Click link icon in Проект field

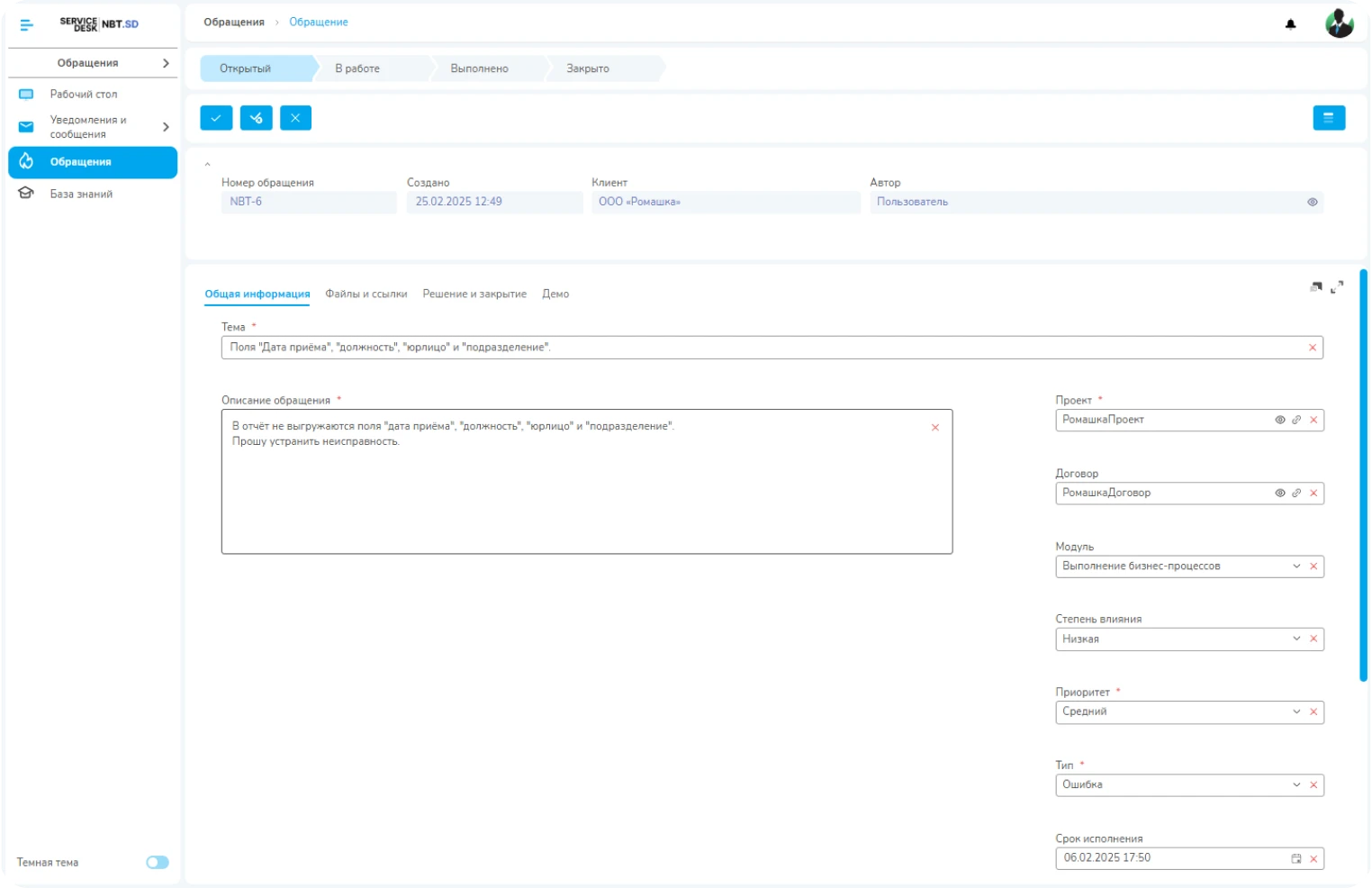pyautogui.click(x=1296, y=420)
